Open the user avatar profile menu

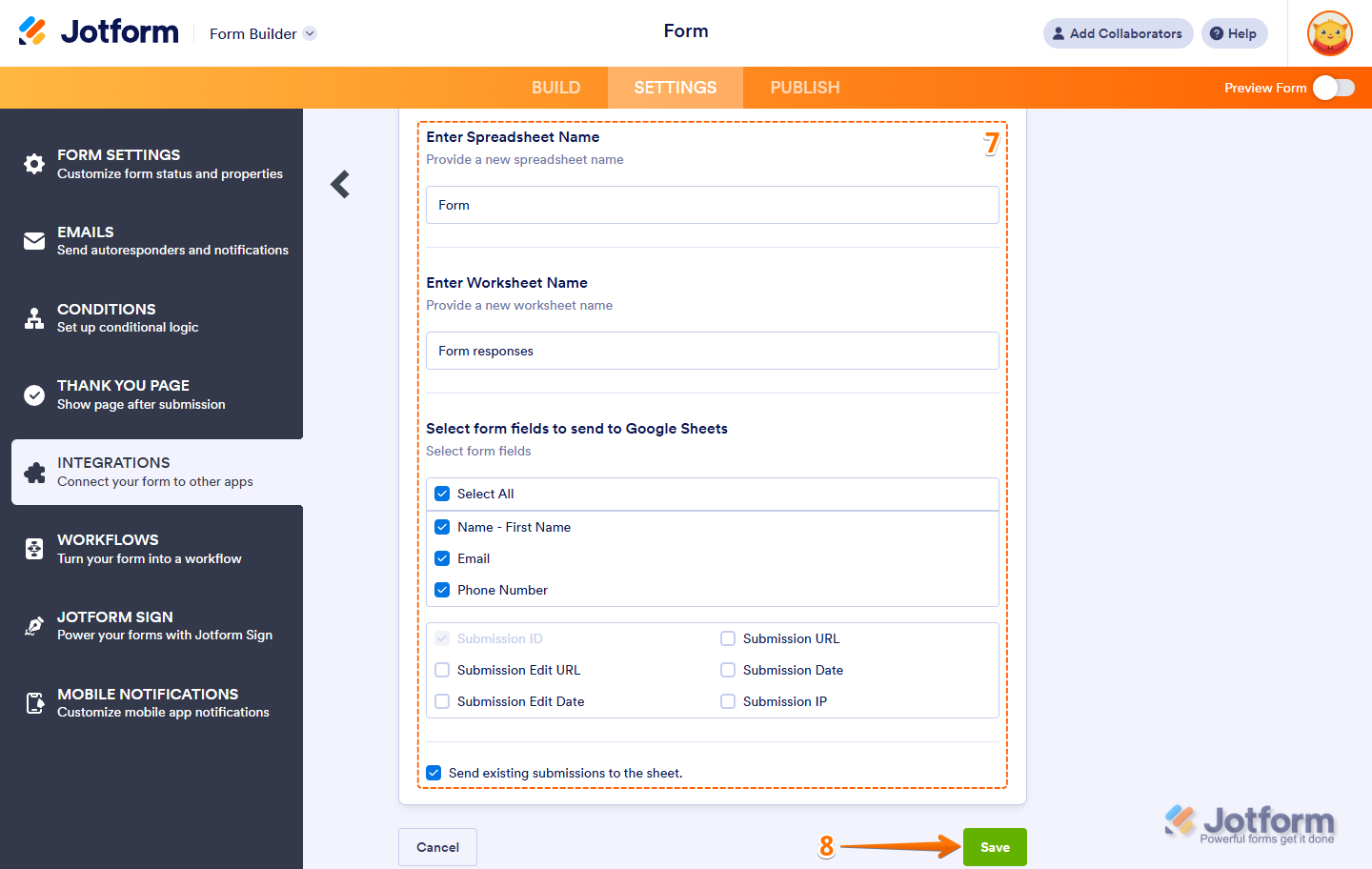pos(1329,33)
